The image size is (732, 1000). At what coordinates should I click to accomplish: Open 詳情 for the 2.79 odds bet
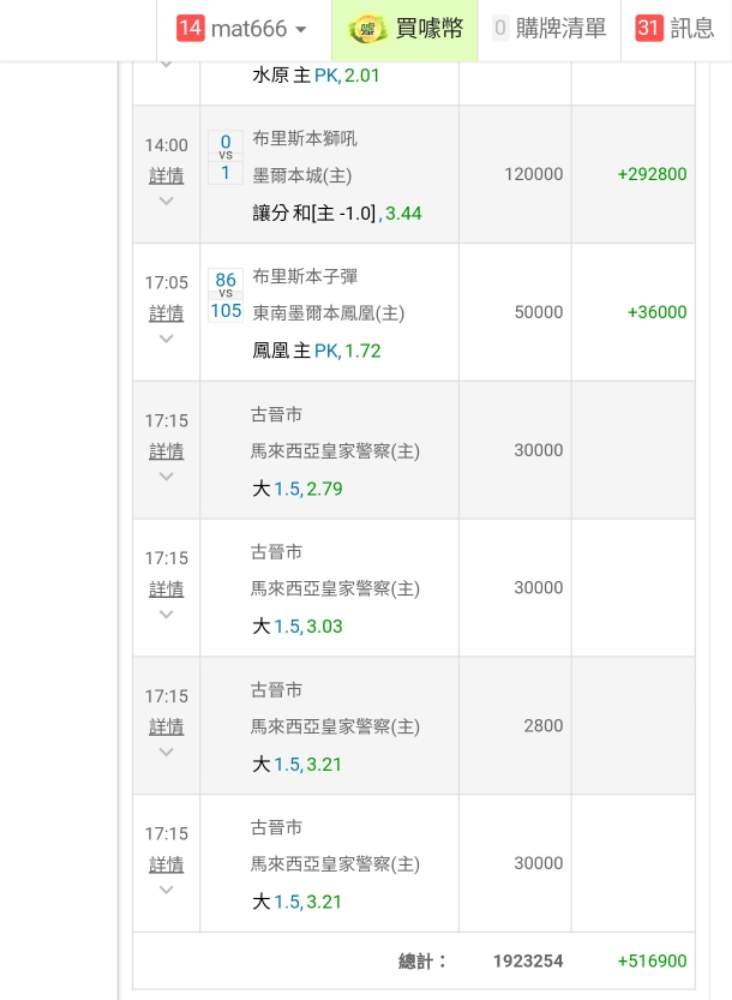(x=166, y=452)
